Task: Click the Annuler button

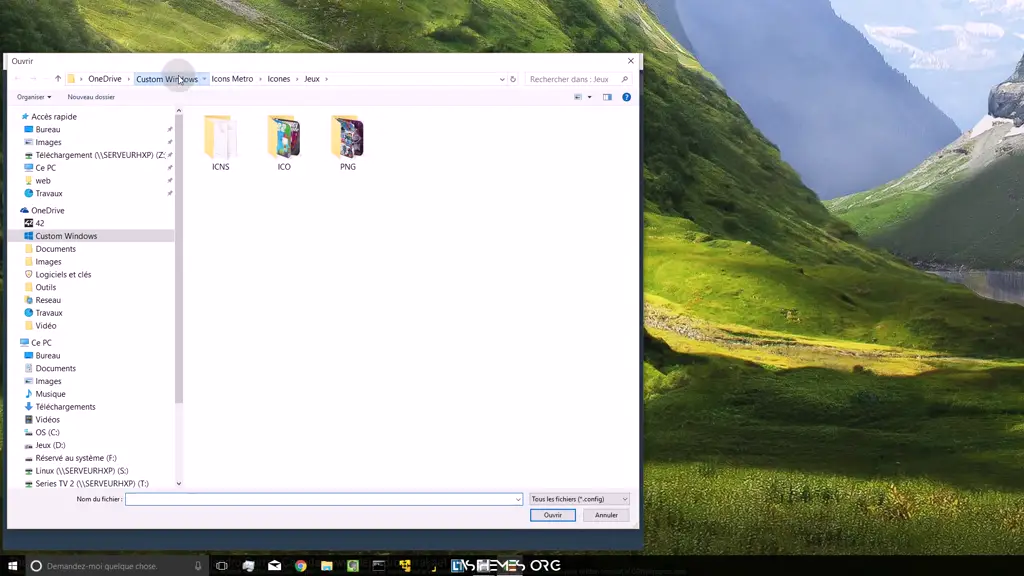Action: click(606, 515)
